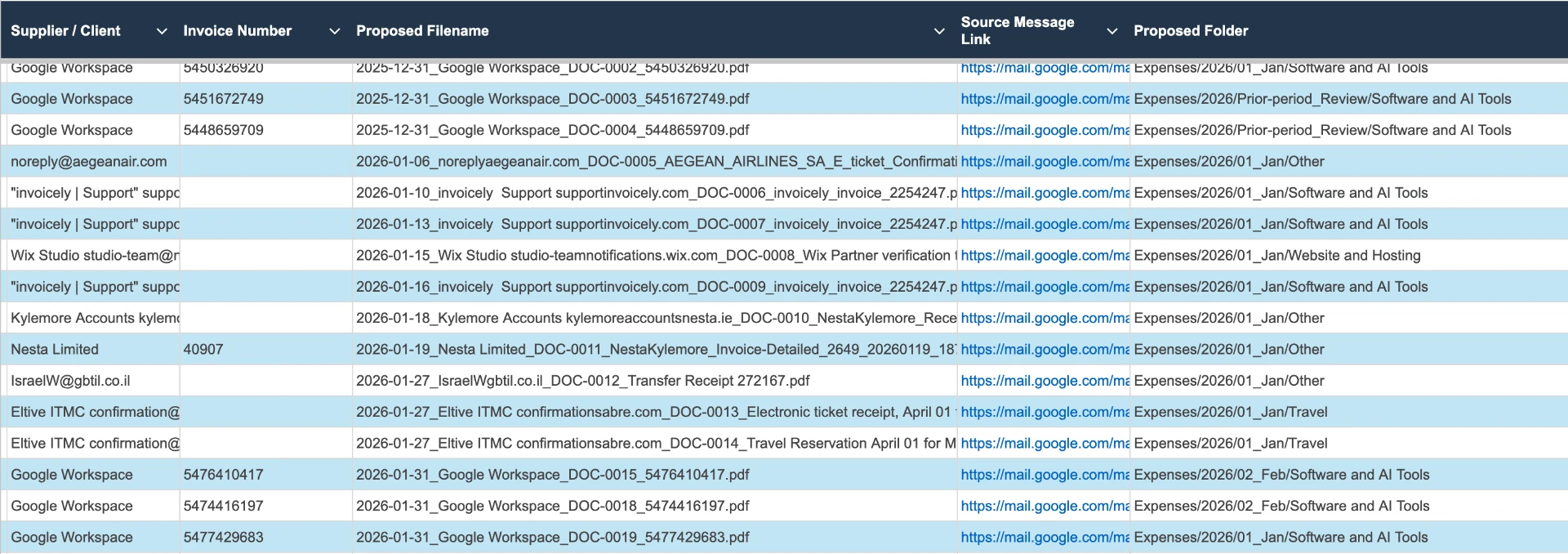Viewport: 1568px width, 554px height.
Task: Open mail link in the DOC-0014 Eltive row
Action: [x=1045, y=444]
